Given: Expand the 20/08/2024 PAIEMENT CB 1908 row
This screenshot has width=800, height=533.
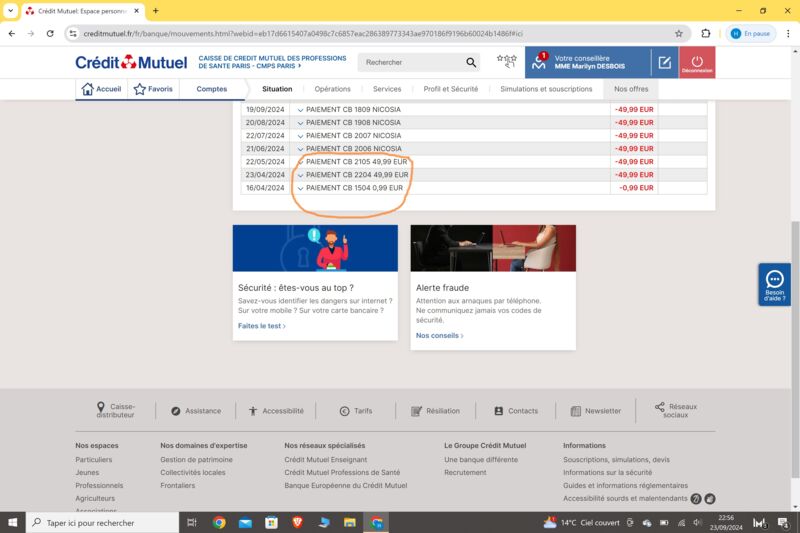Looking at the screenshot, I should (x=300, y=123).
